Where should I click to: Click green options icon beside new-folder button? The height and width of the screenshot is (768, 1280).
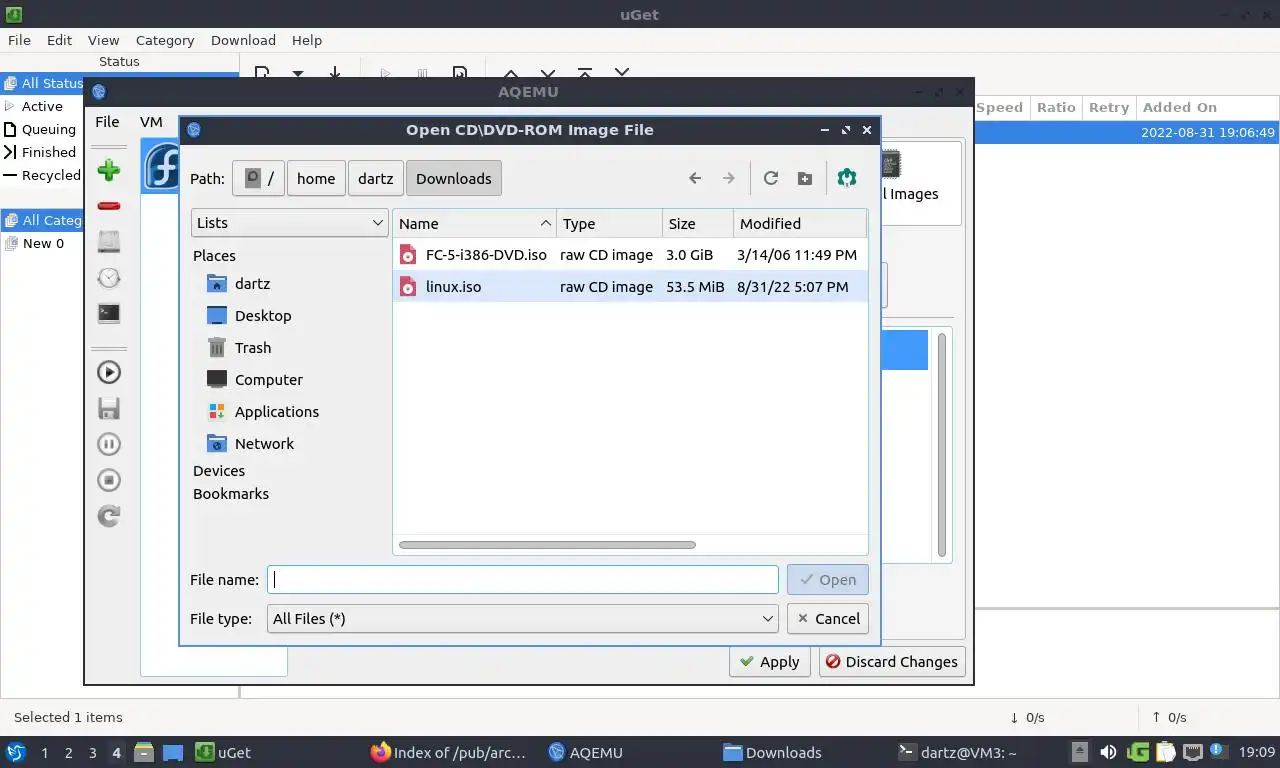(x=847, y=178)
